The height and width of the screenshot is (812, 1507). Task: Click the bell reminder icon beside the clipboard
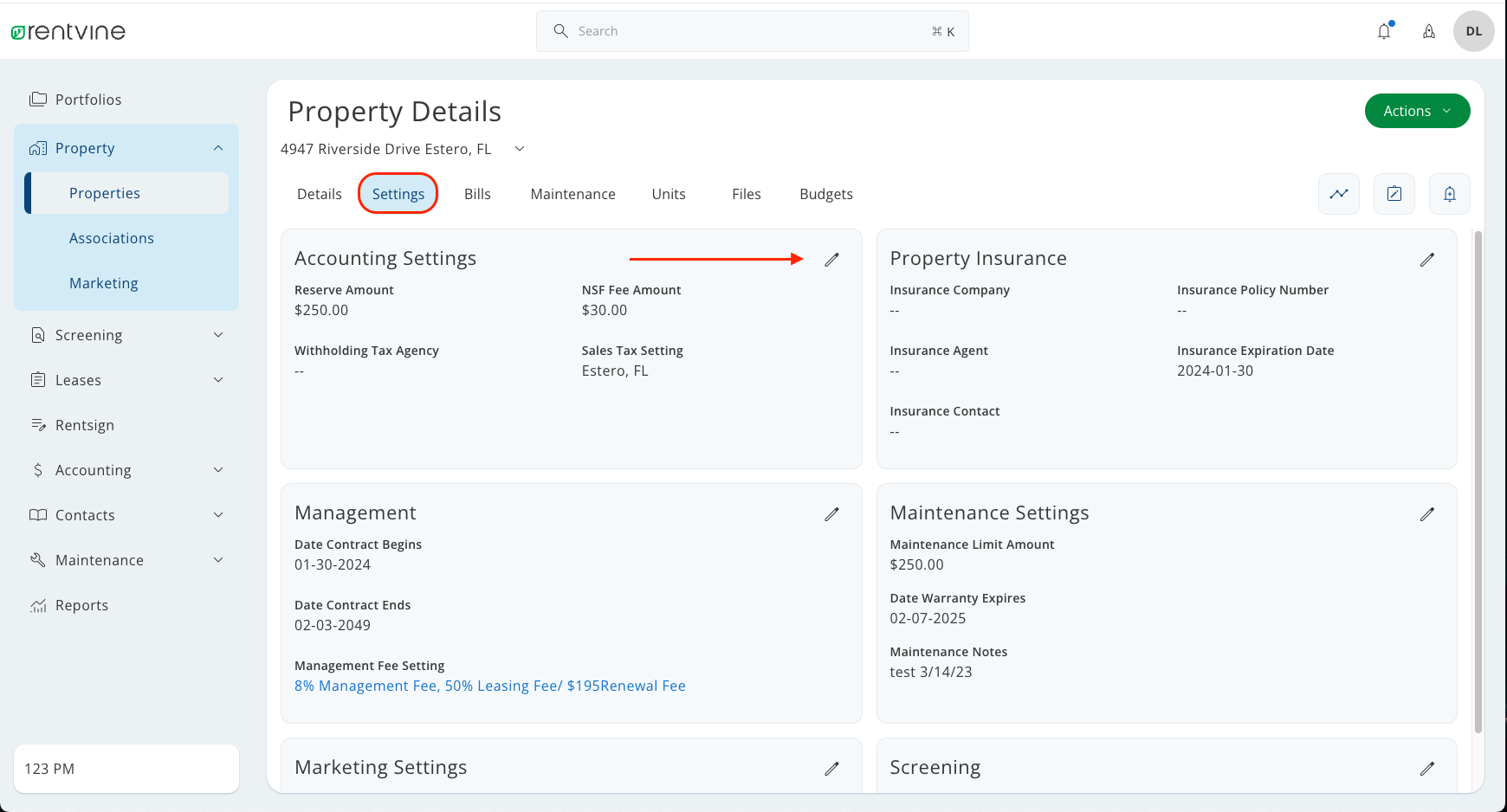[x=1449, y=194]
